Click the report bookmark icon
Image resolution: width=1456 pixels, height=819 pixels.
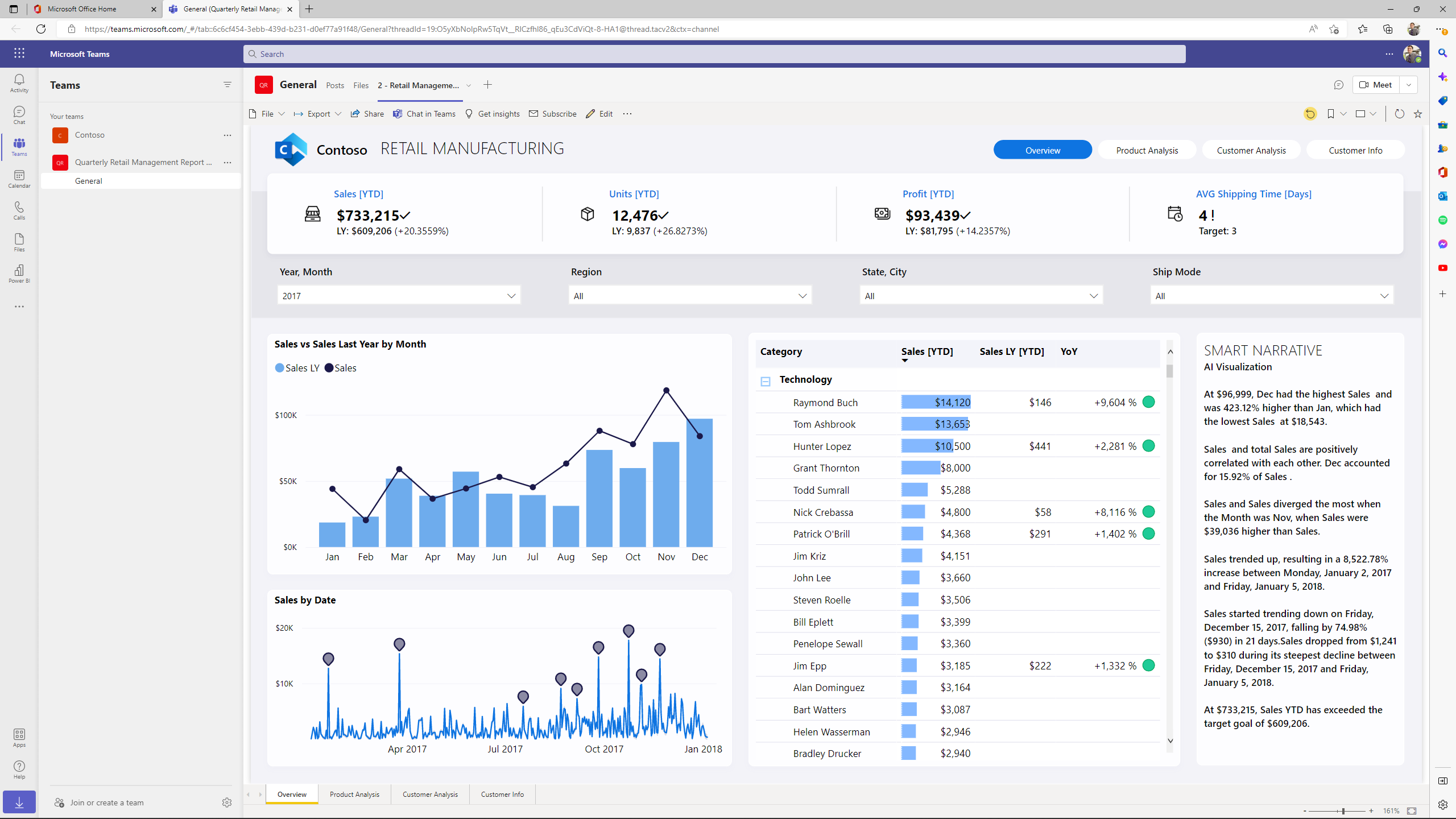coord(1330,114)
